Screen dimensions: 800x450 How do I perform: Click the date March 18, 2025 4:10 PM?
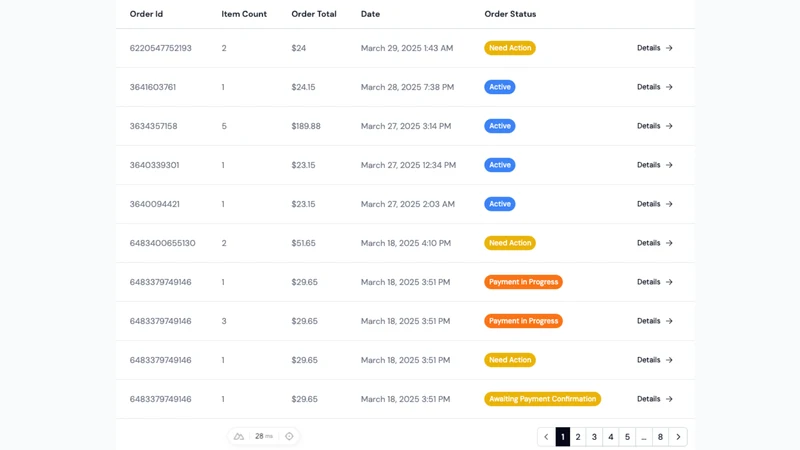(406, 243)
